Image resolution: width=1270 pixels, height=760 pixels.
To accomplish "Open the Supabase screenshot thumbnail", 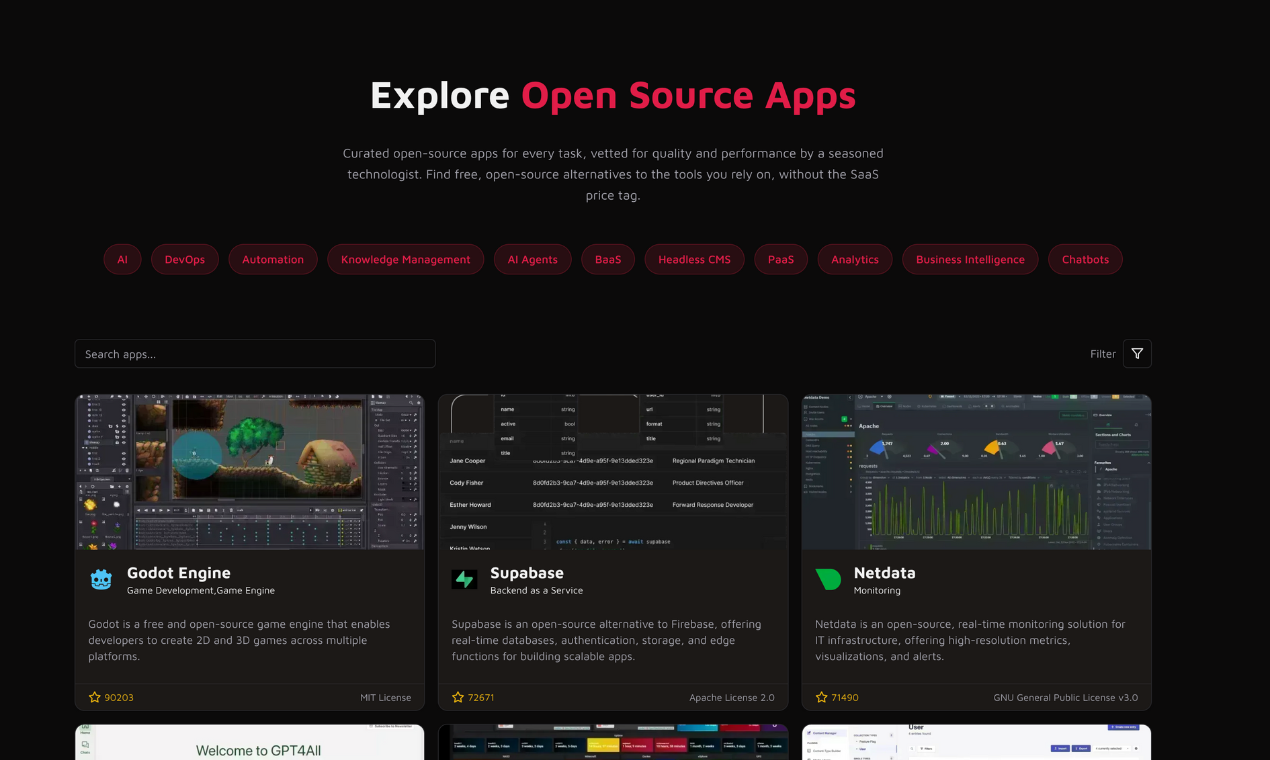I will tap(613, 472).
